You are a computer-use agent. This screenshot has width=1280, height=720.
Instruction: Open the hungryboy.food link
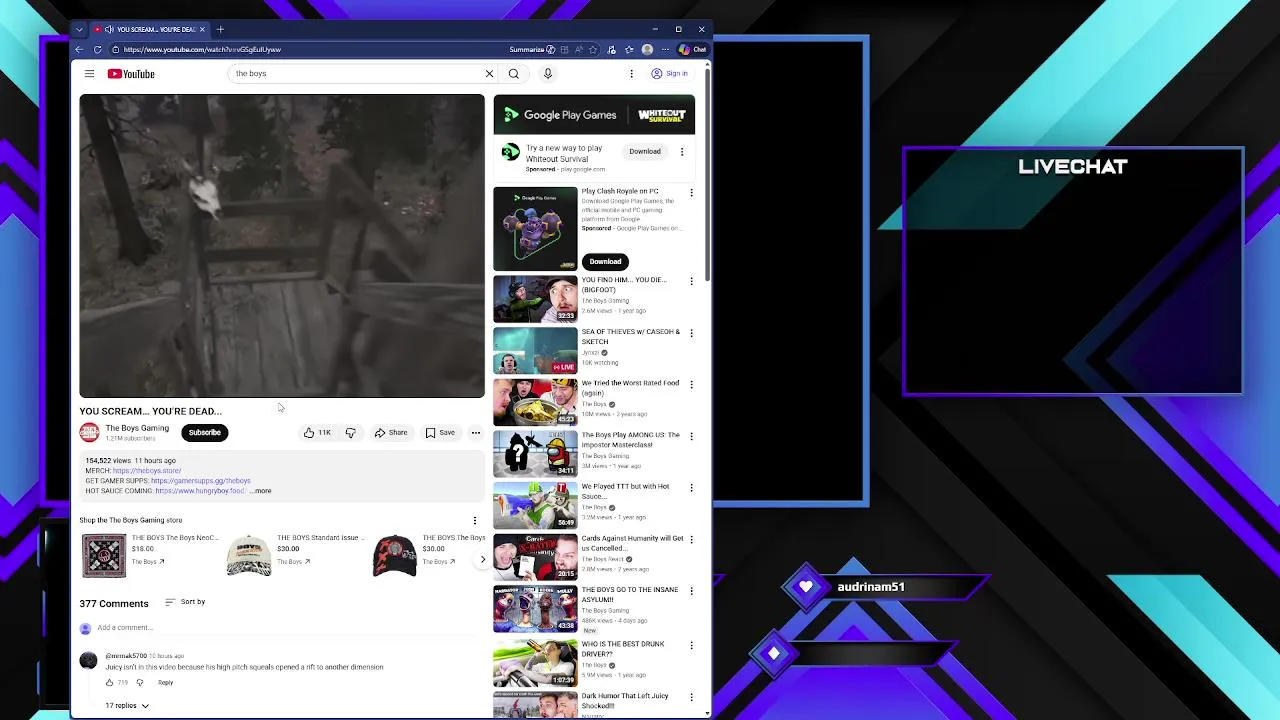[x=200, y=491]
